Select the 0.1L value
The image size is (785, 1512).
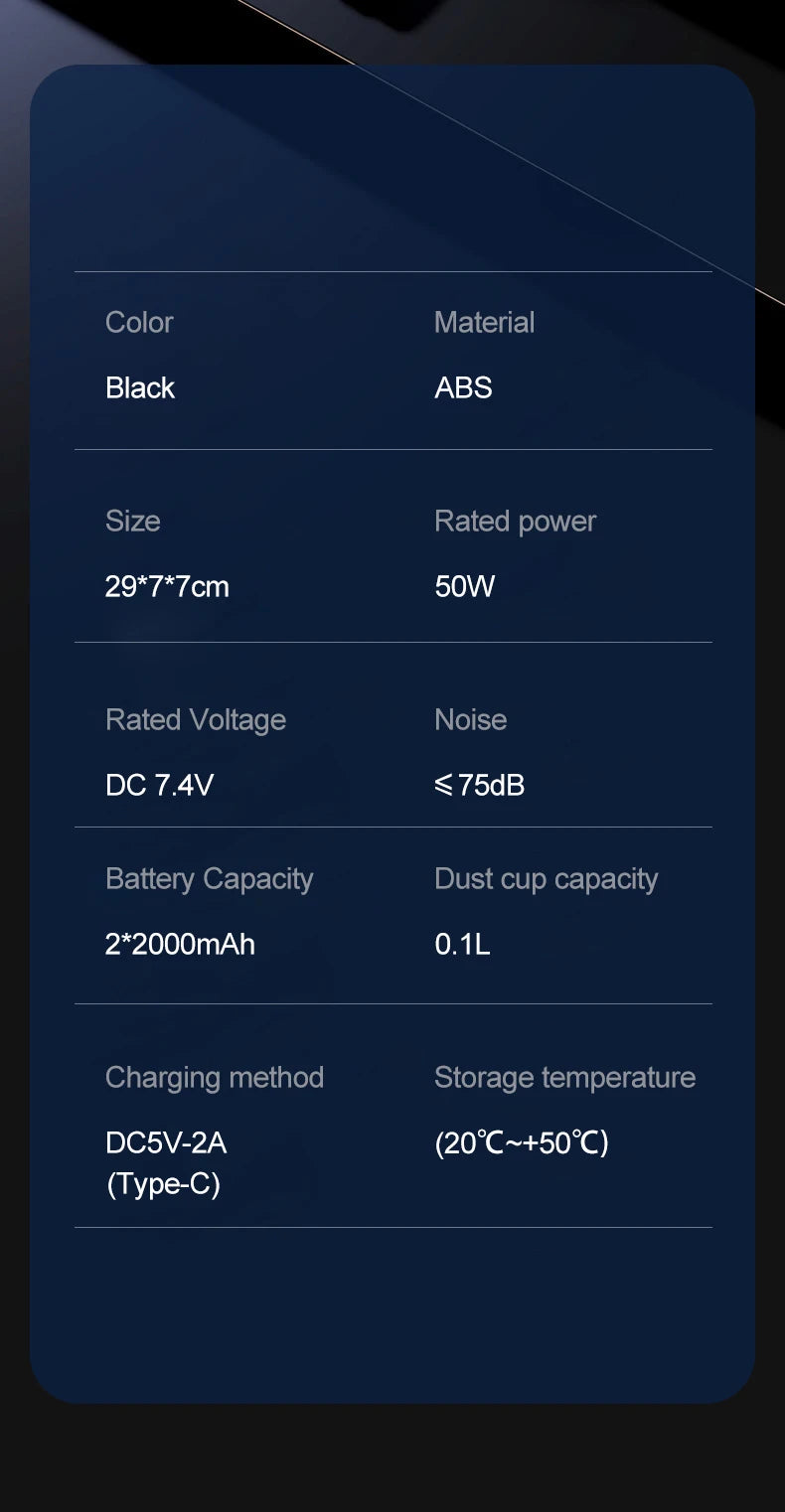462,944
